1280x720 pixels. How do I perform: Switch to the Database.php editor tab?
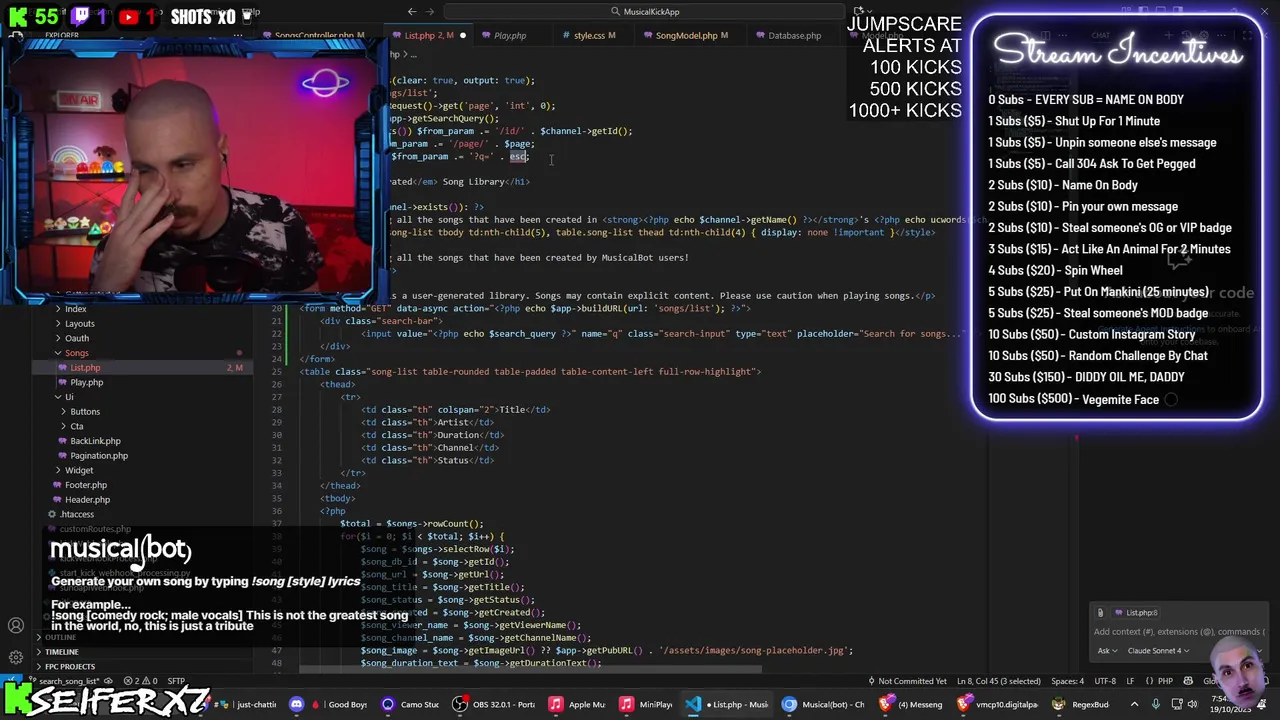794,35
